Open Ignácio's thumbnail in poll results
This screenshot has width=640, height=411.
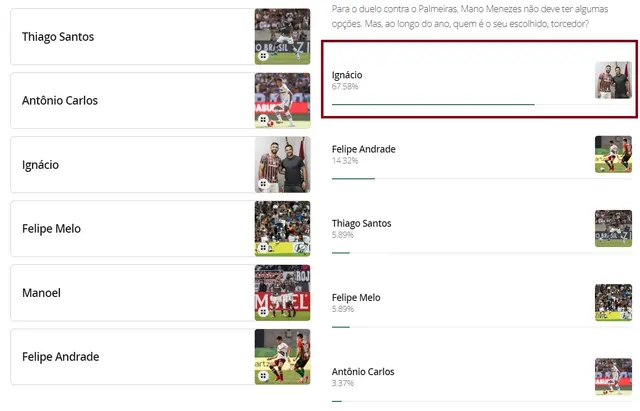tap(613, 80)
